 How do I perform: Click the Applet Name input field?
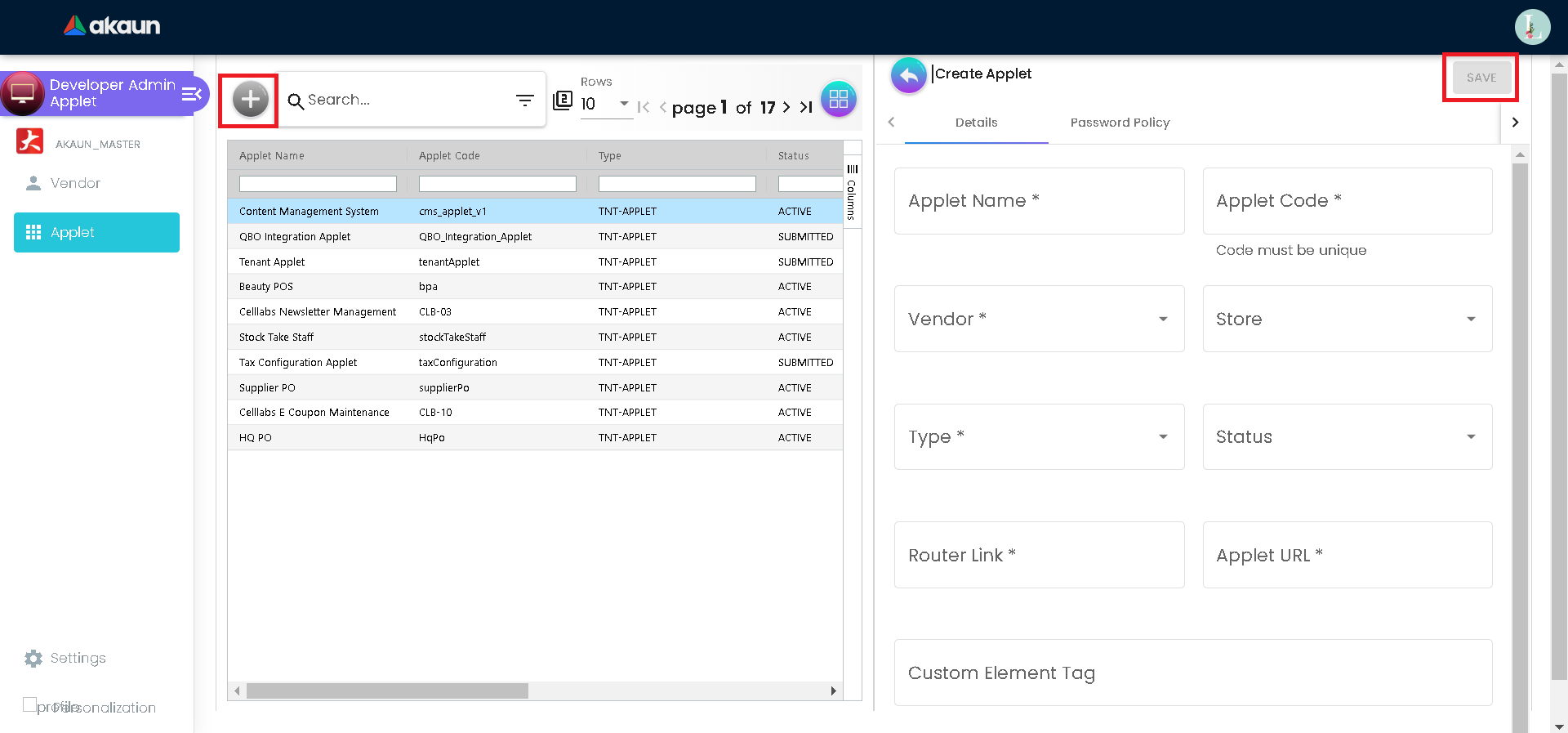[1039, 201]
